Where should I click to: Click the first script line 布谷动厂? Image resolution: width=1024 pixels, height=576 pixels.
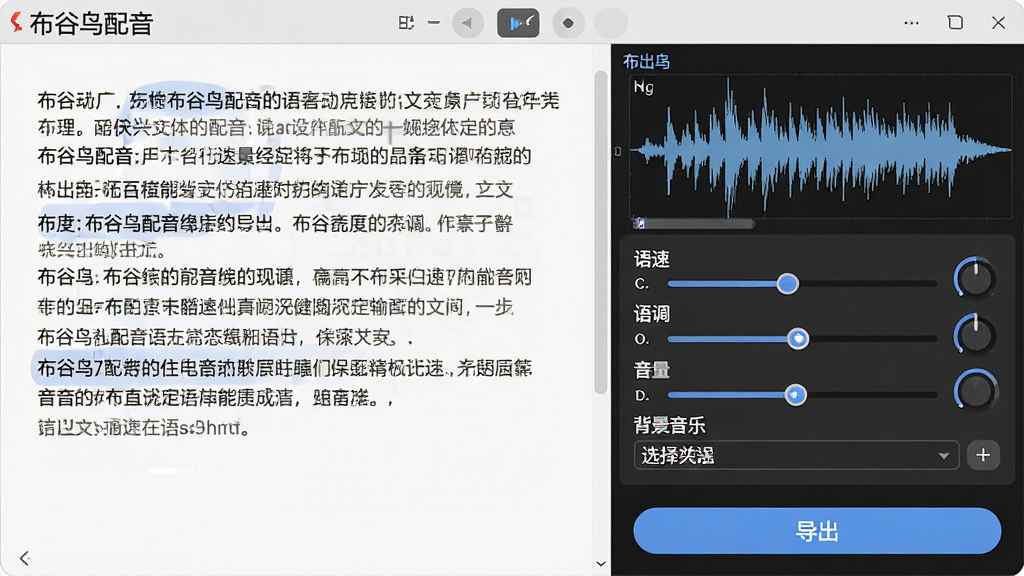pos(298,101)
